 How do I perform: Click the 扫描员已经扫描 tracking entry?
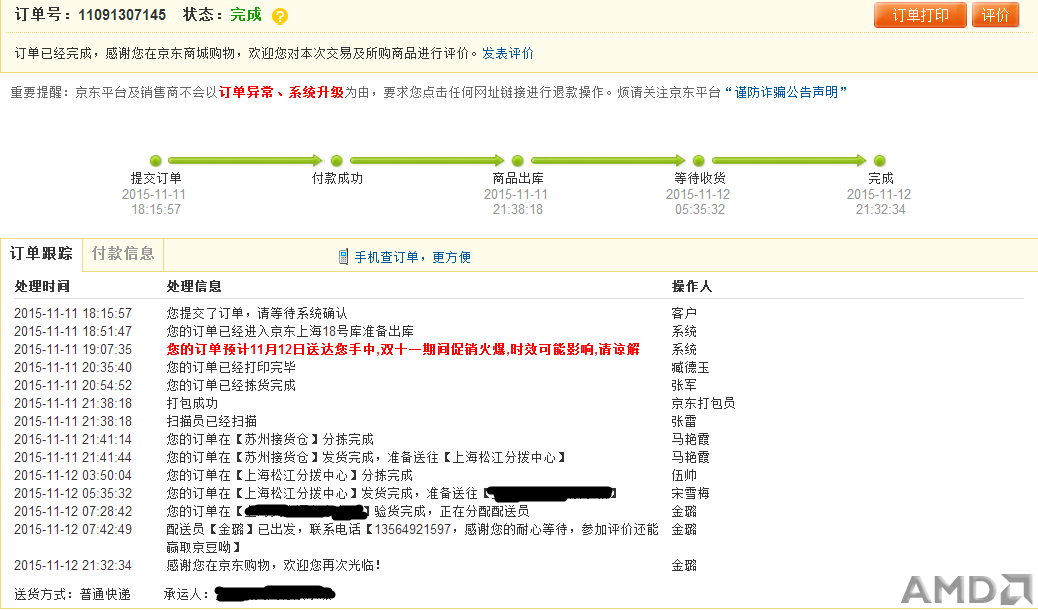[212, 421]
